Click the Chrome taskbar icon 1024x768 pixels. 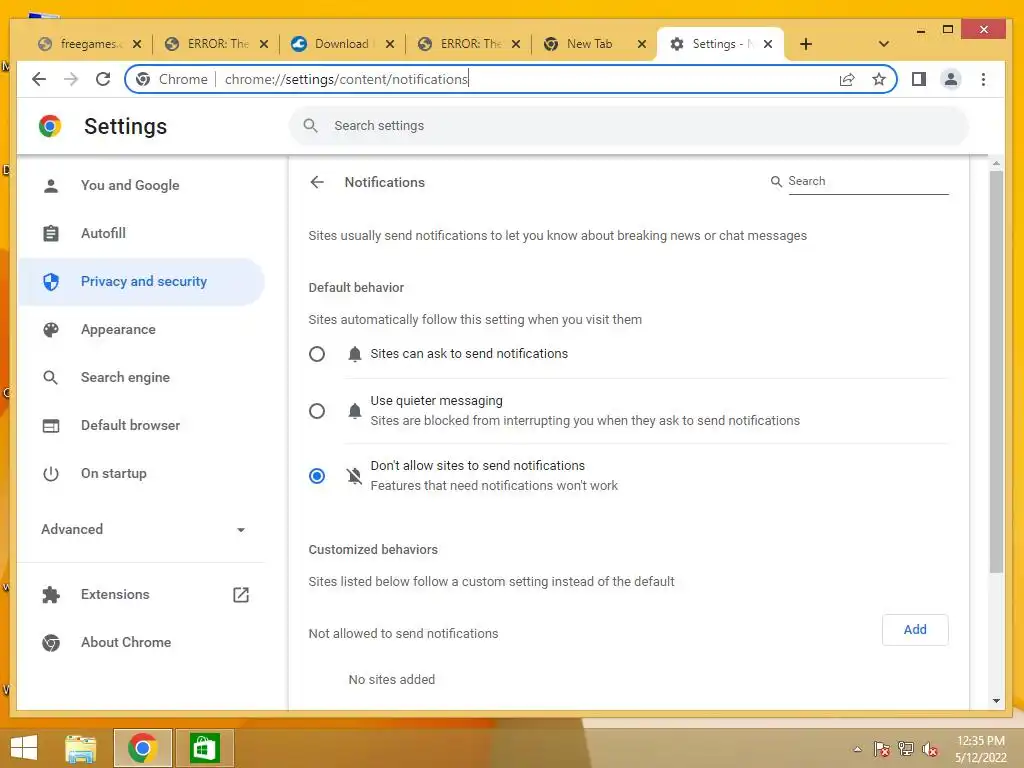[x=142, y=748]
